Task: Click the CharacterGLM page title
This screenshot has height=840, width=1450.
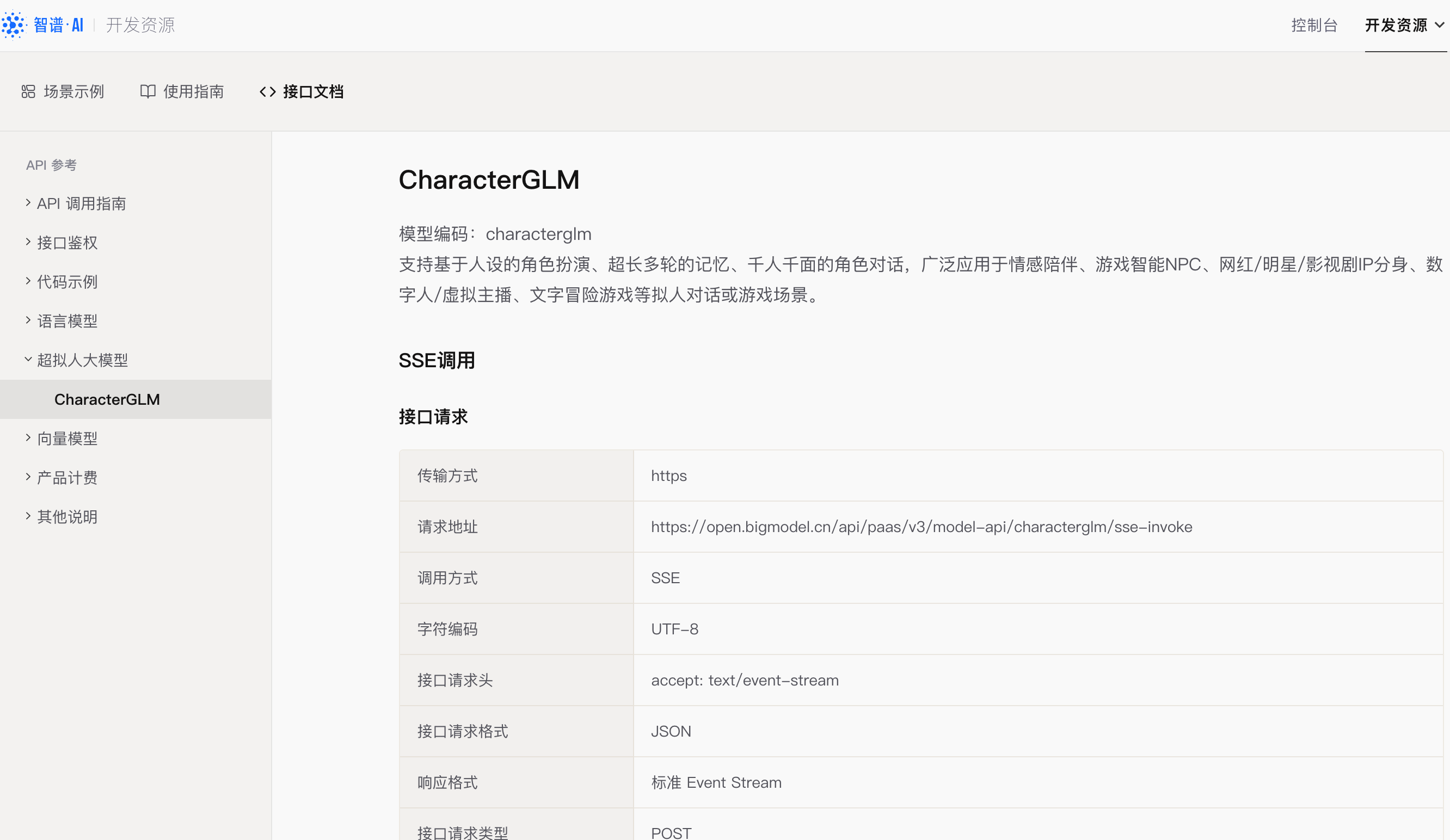Action: 489,180
